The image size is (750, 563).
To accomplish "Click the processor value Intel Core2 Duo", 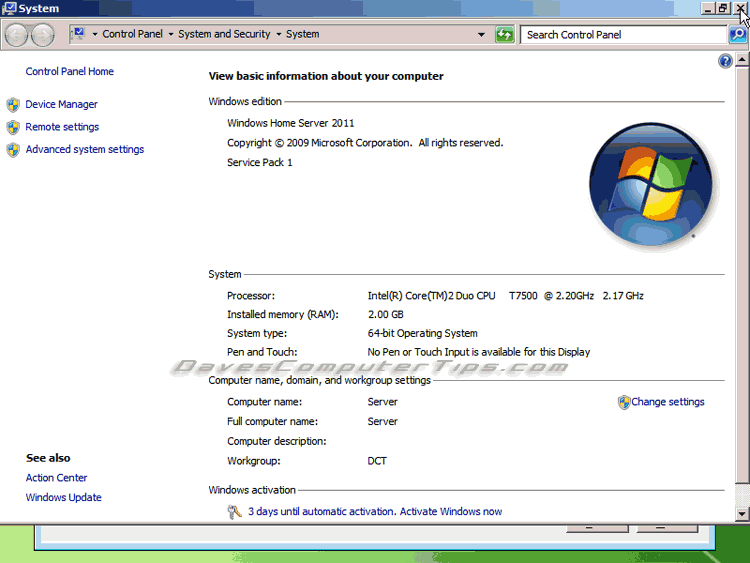I will click(505, 296).
